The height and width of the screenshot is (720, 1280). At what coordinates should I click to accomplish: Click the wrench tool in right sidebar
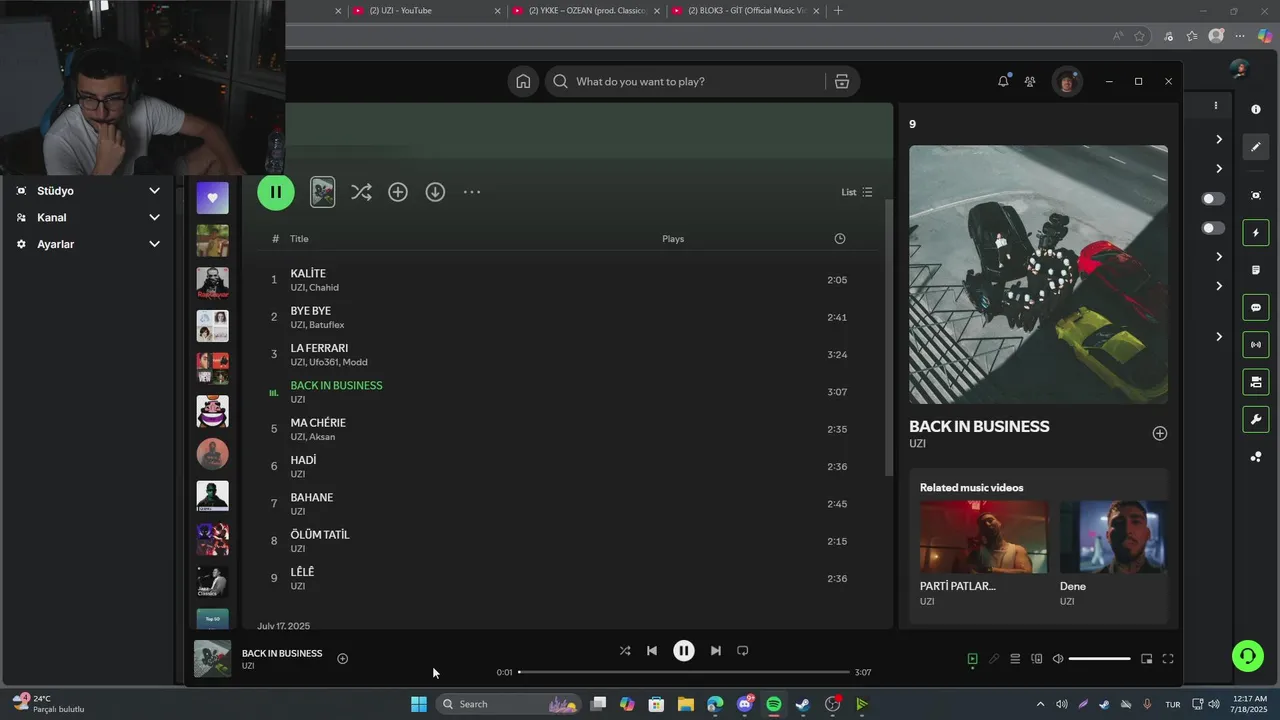point(1256,419)
